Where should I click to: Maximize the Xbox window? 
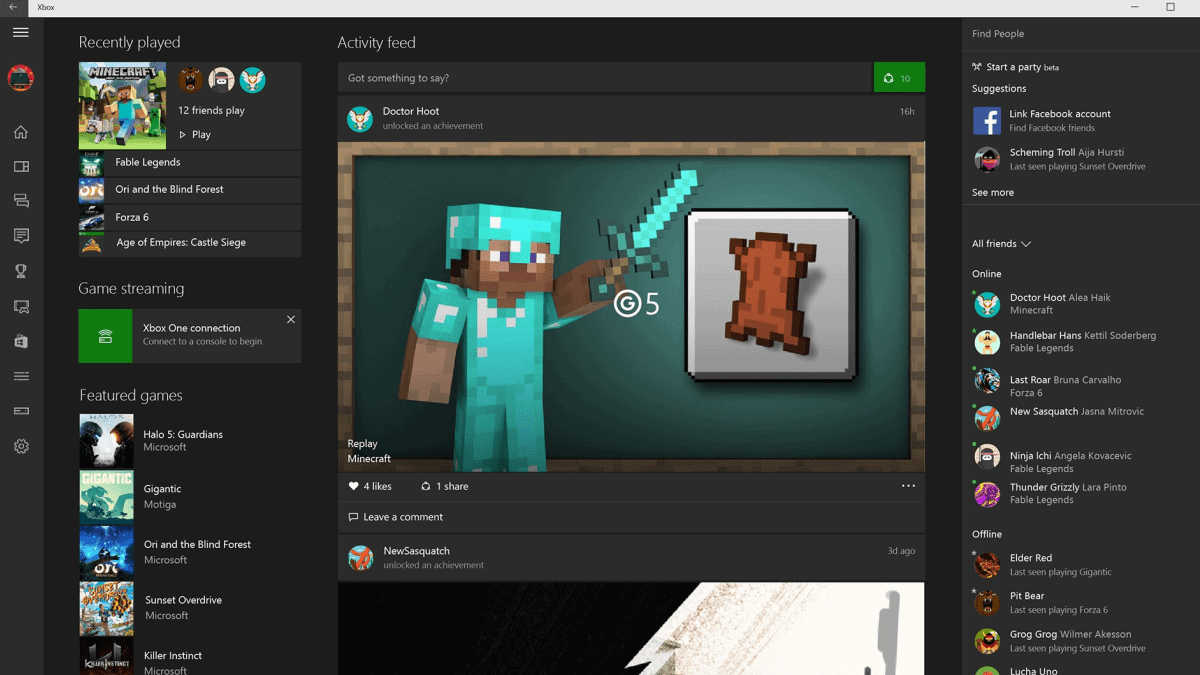1170,7
